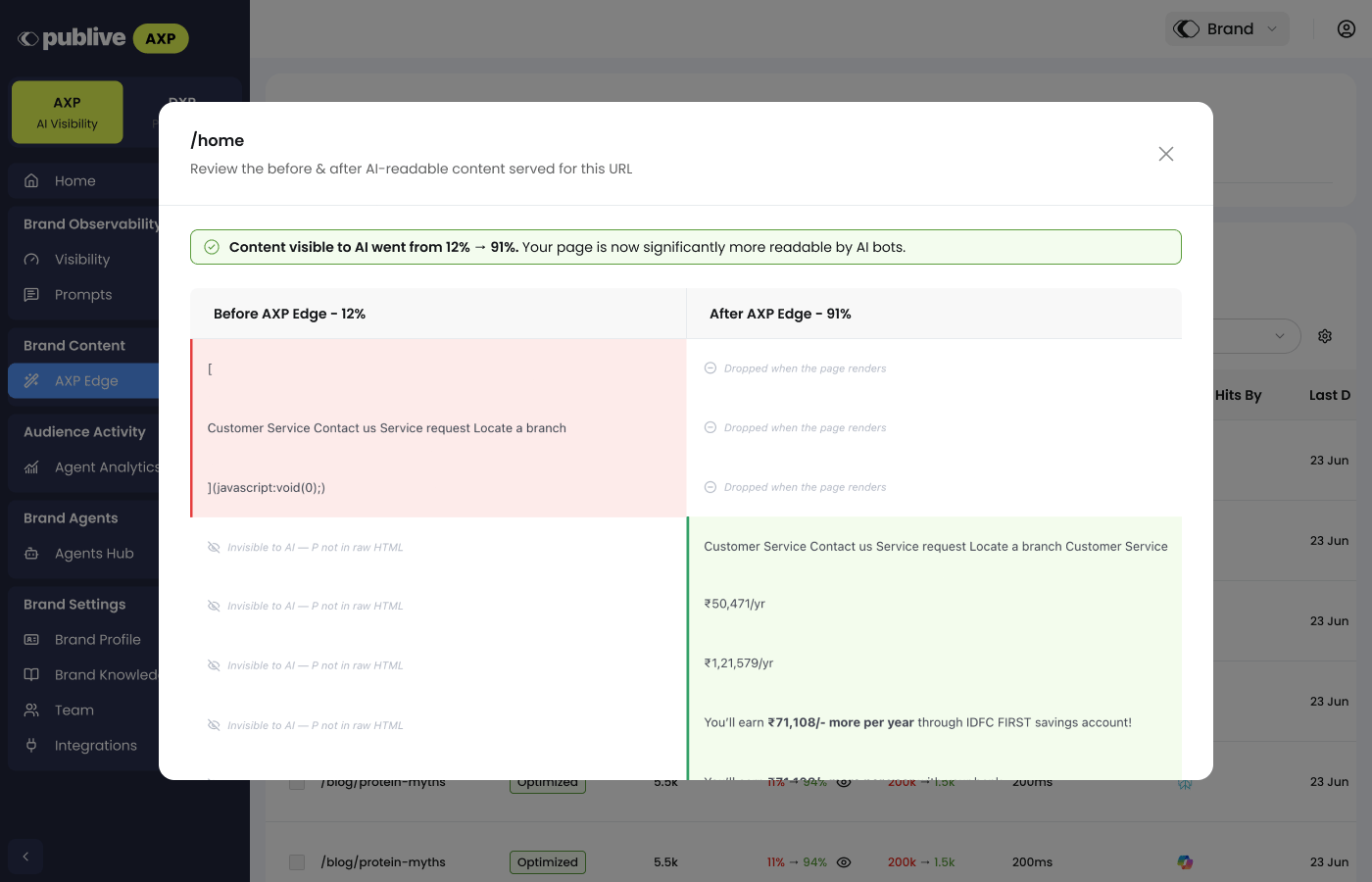
Task: Click invisible-eye icon opposite ₹50,471/yr
Action: pos(214,607)
